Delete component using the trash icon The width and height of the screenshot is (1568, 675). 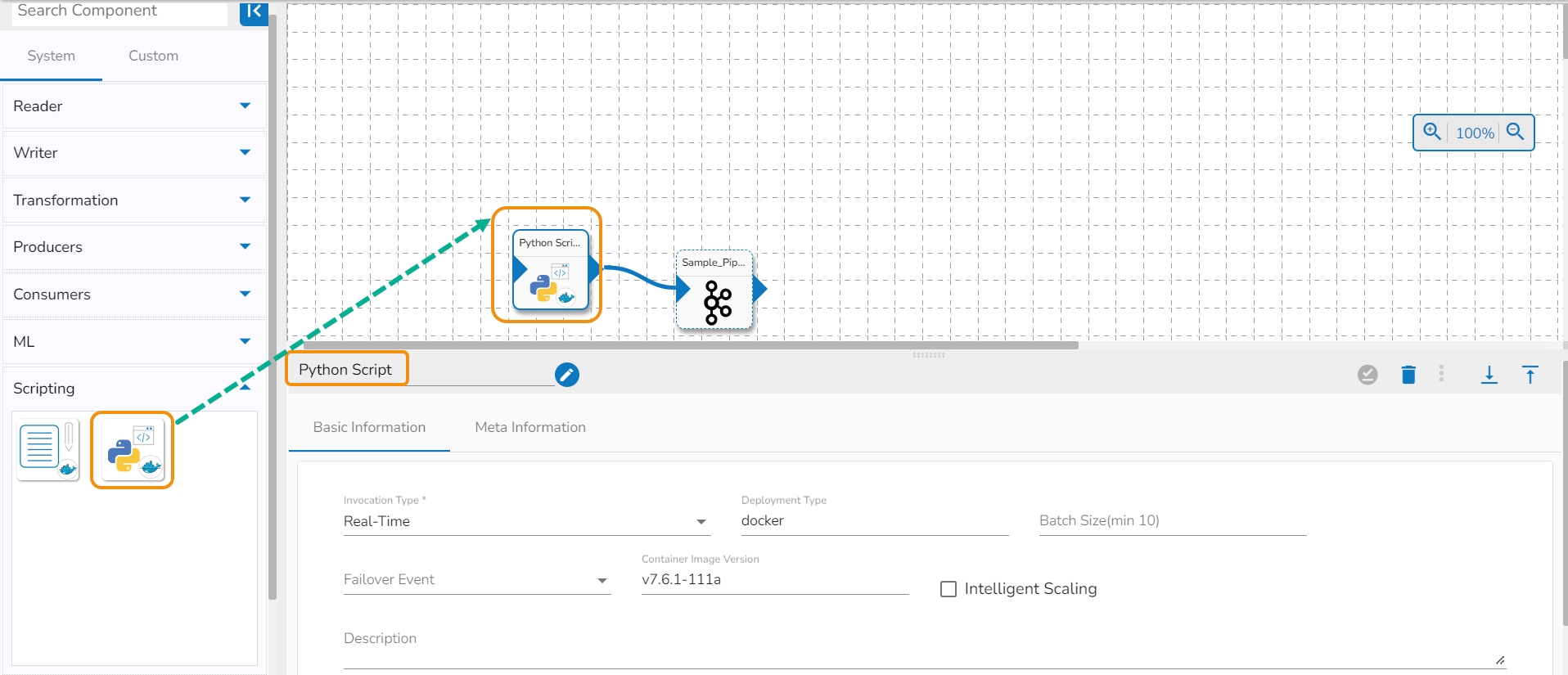1408,375
